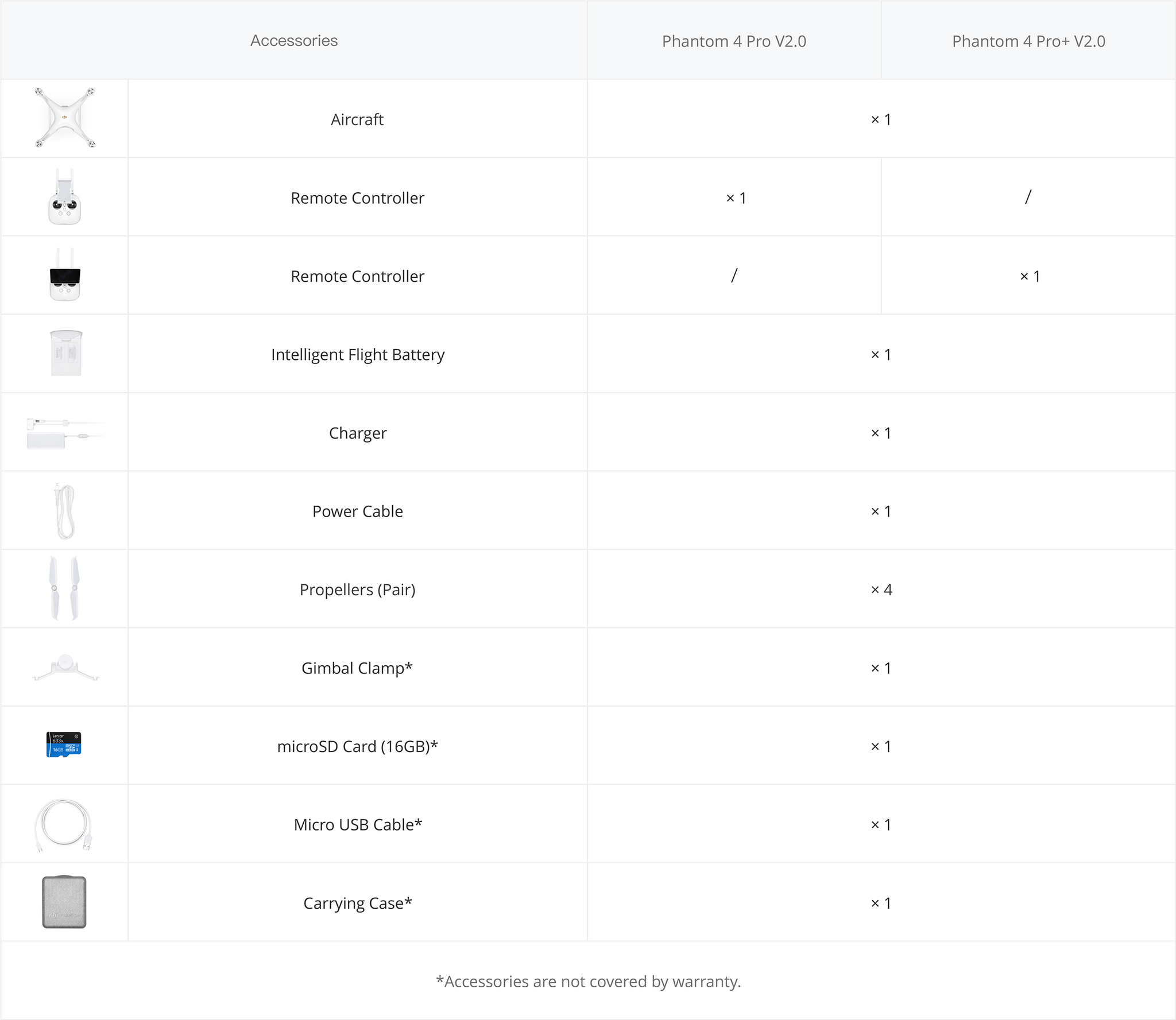Click the Remote Controller icon (standard)

(x=64, y=198)
